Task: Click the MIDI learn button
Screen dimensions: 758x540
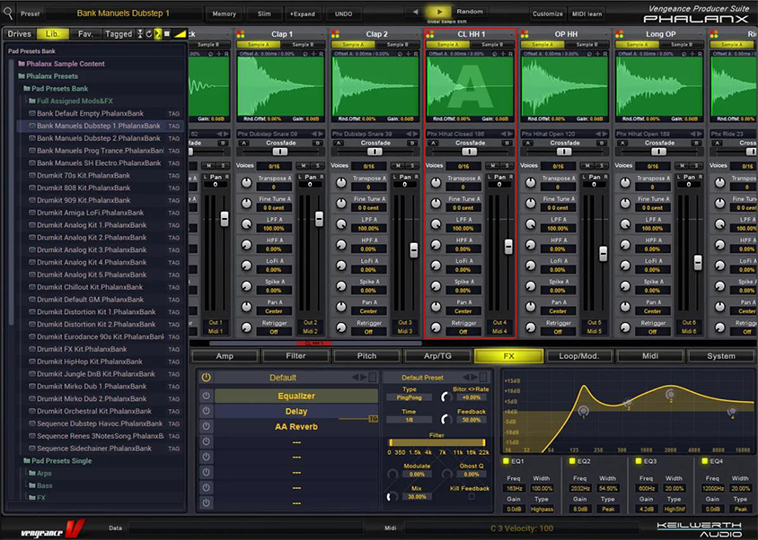Action: [x=588, y=14]
